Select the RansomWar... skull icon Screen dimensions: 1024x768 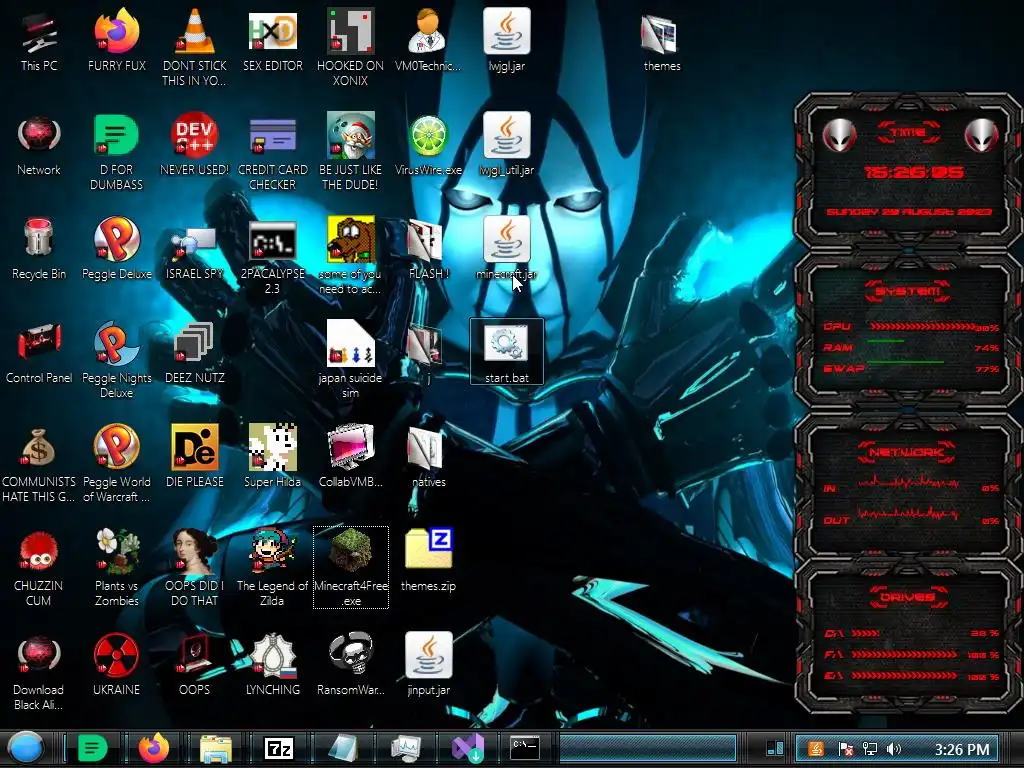pyautogui.click(x=350, y=654)
